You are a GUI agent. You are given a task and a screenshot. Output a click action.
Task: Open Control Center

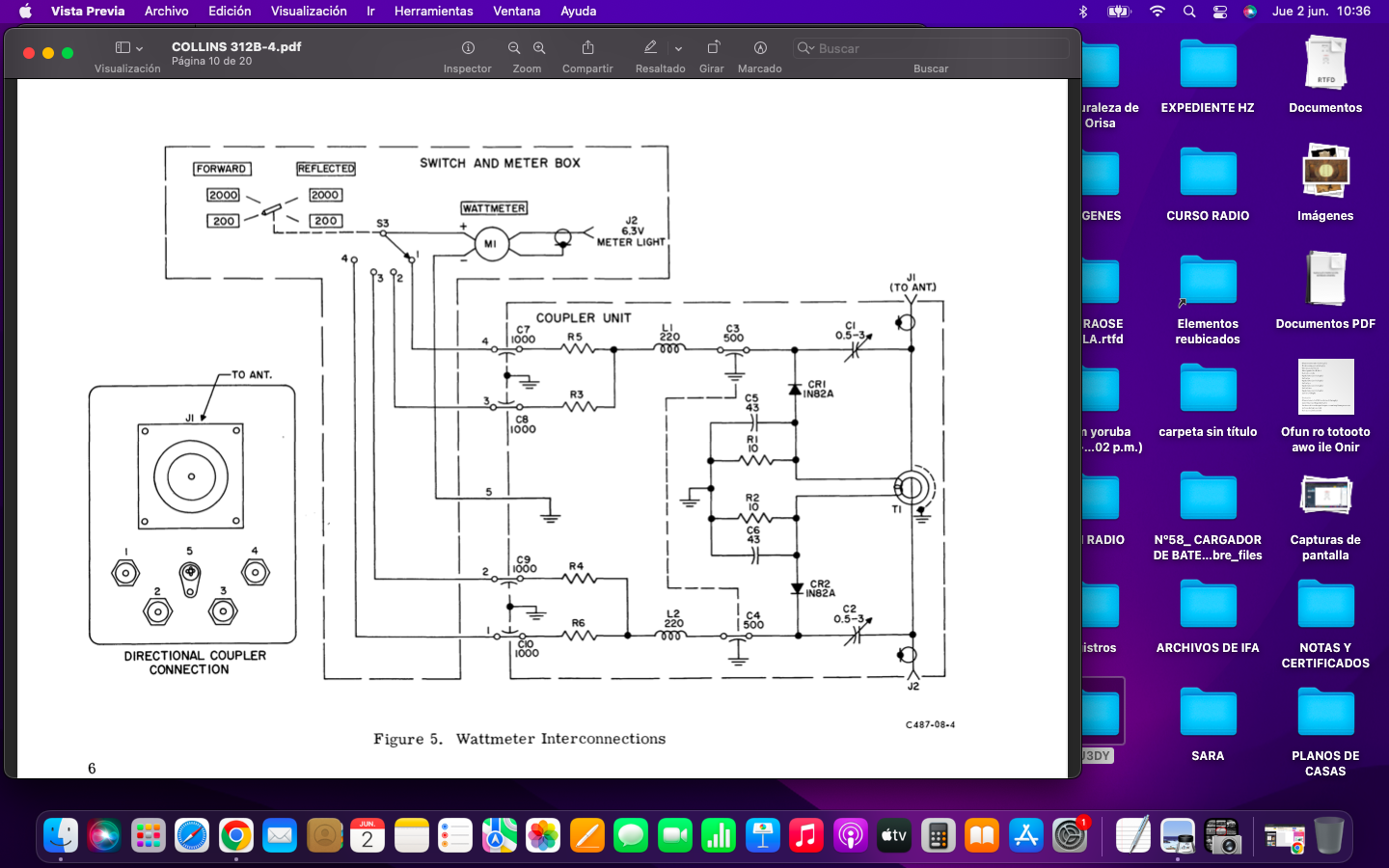[1220, 11]
